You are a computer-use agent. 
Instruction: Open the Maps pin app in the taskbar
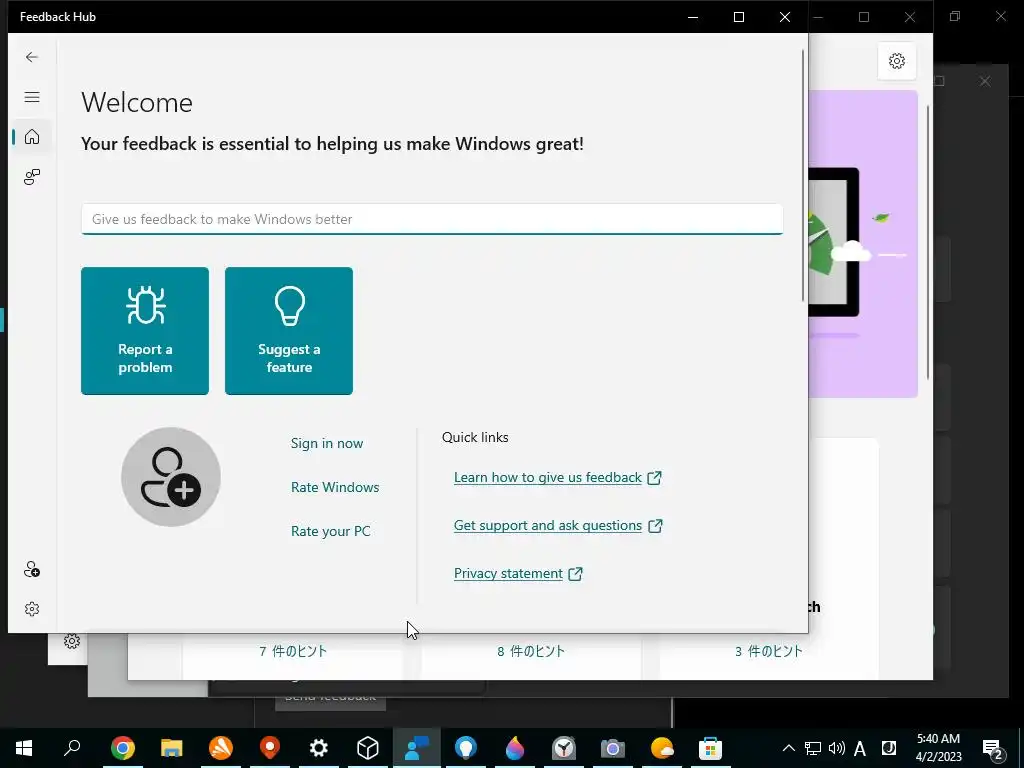pos(270,748)
